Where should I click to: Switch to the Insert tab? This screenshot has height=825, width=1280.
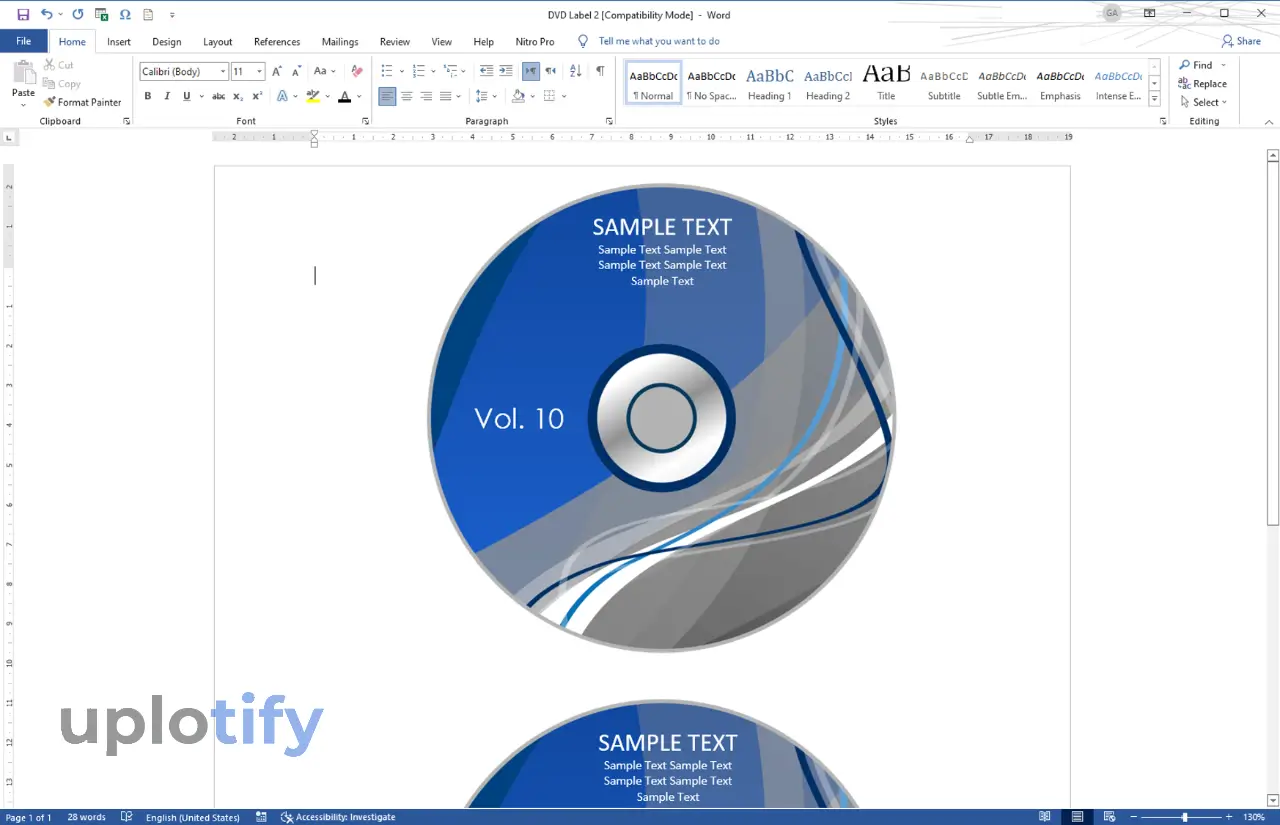click(119, 42)
